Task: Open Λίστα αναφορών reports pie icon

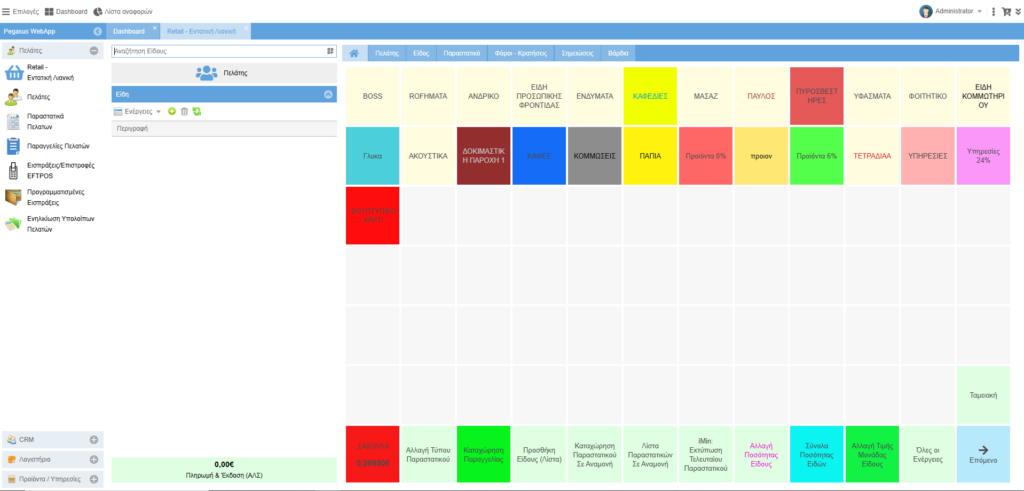Action: click(x=98, y=11)
